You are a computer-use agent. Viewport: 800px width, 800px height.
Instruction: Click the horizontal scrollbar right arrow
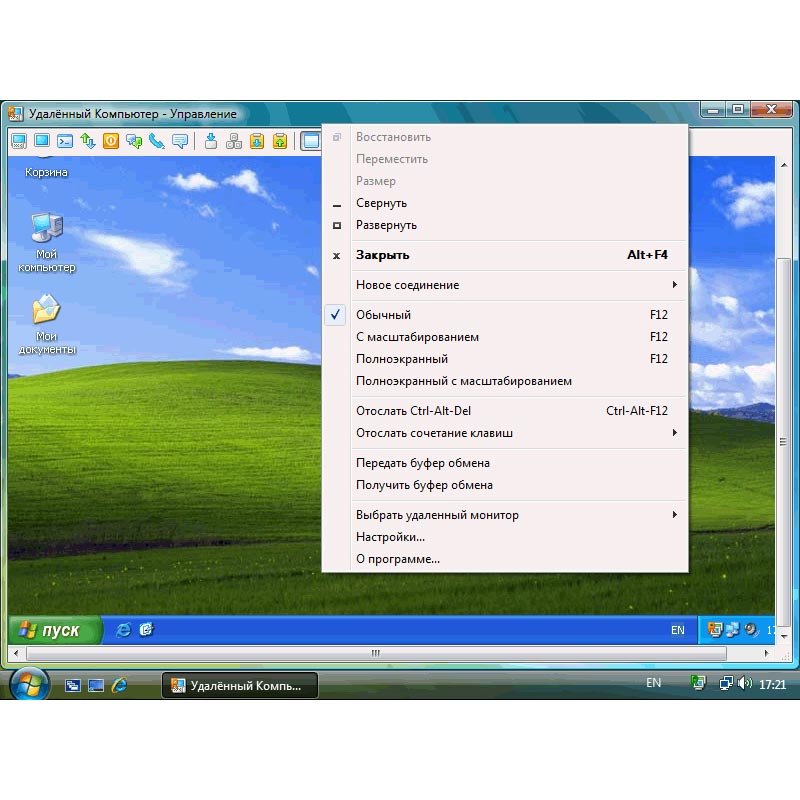(x=766, y=653)
